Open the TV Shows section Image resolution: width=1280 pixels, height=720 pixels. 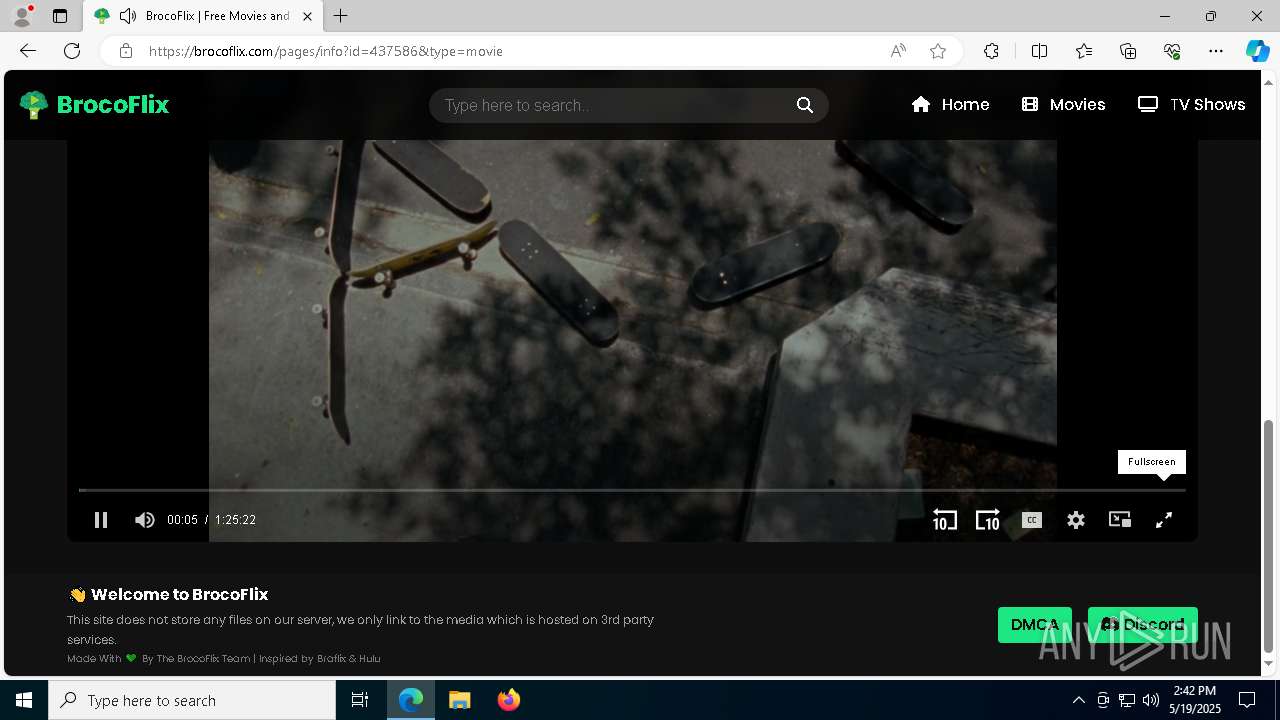(1191, 105)
